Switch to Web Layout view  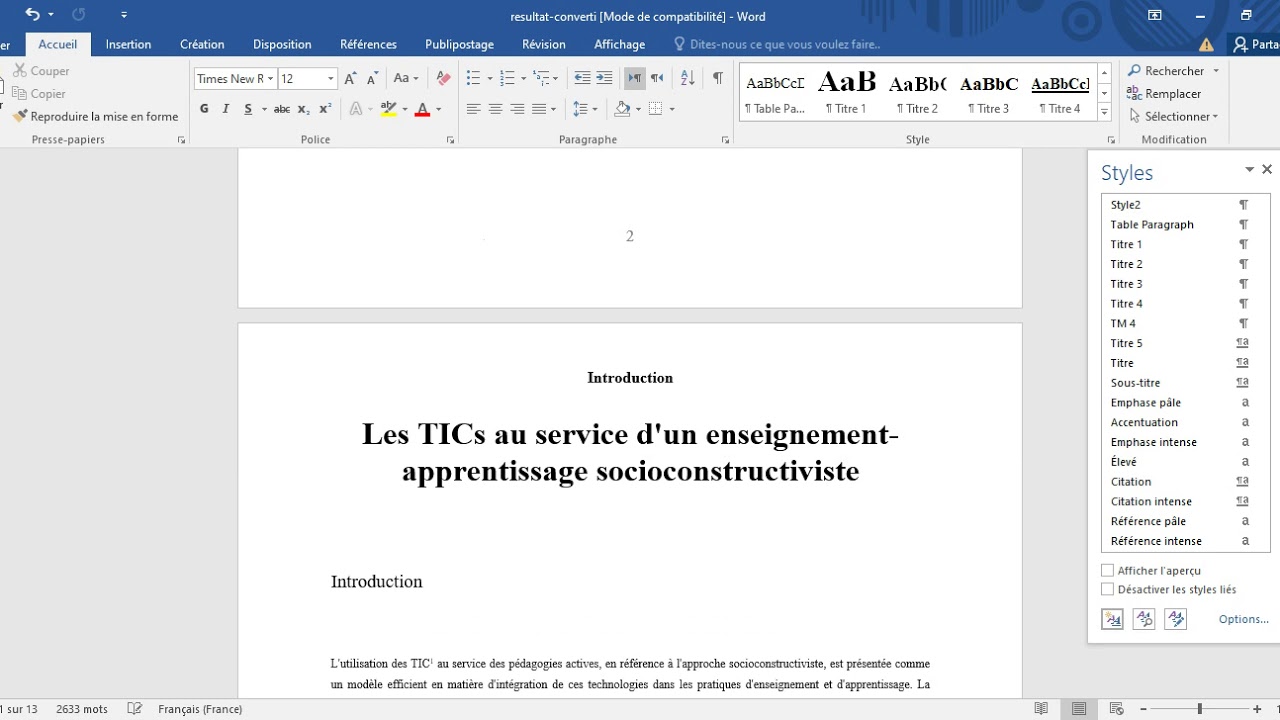1116,709
